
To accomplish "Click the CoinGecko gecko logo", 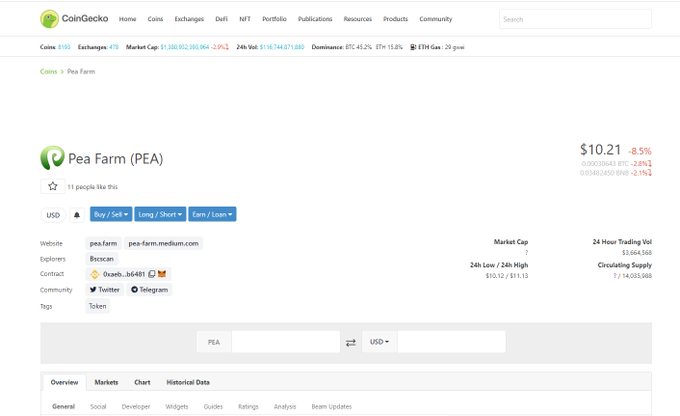I will coord(49,19).
